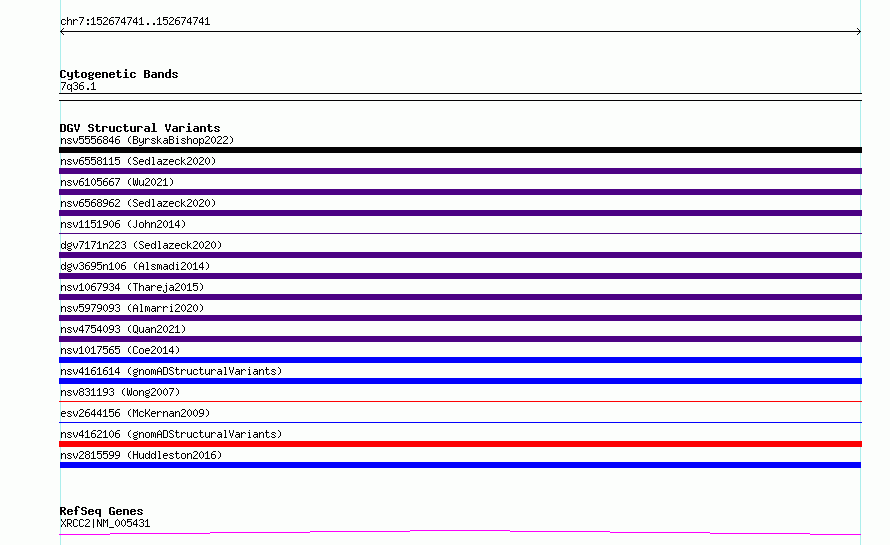
Task: Open variant nsv5979093 (Almarri2020) label
Action: pyautogui.click(x=132, y=308)
